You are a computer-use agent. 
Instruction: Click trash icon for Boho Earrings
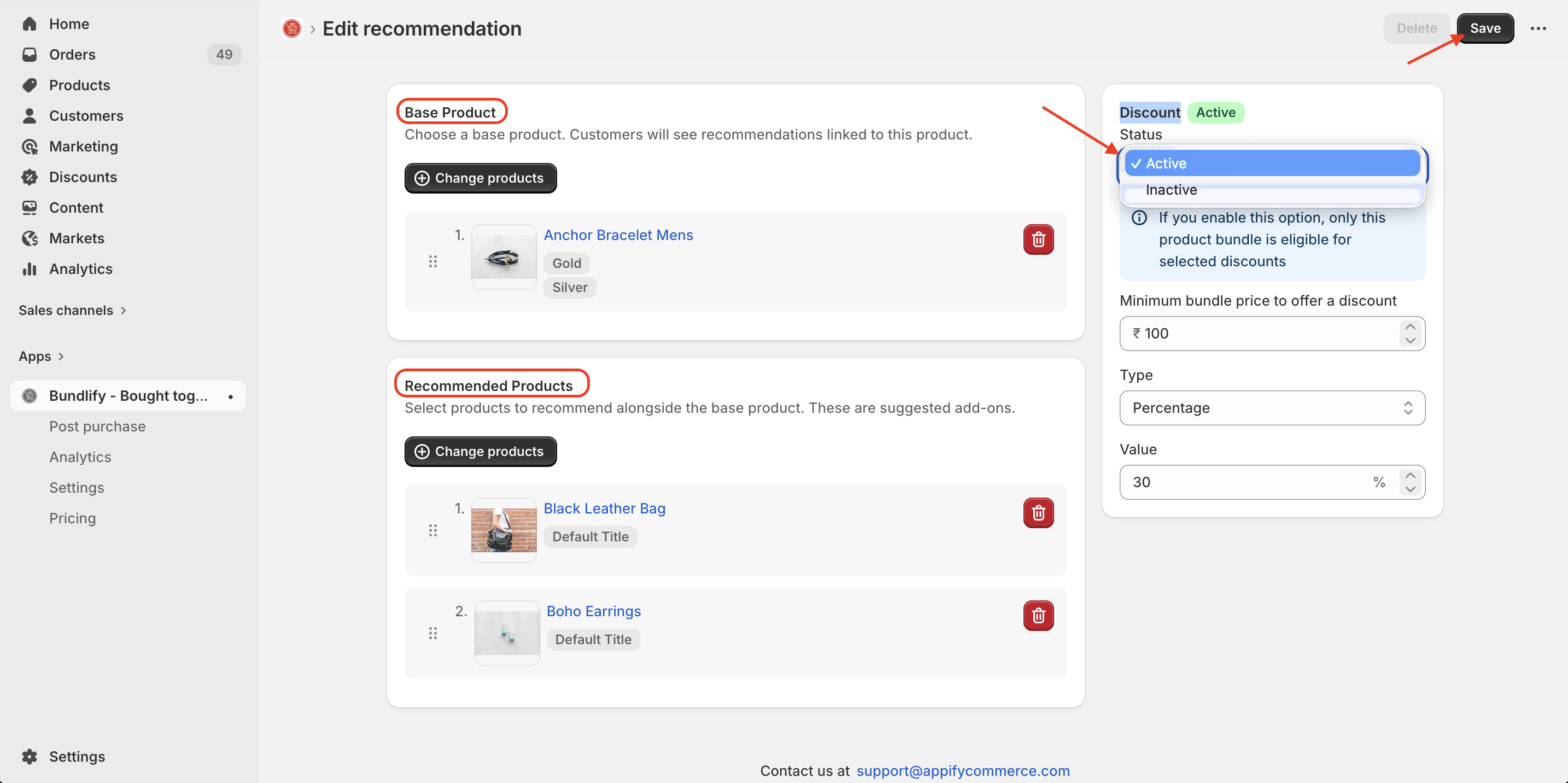[x=1038, y=615]
